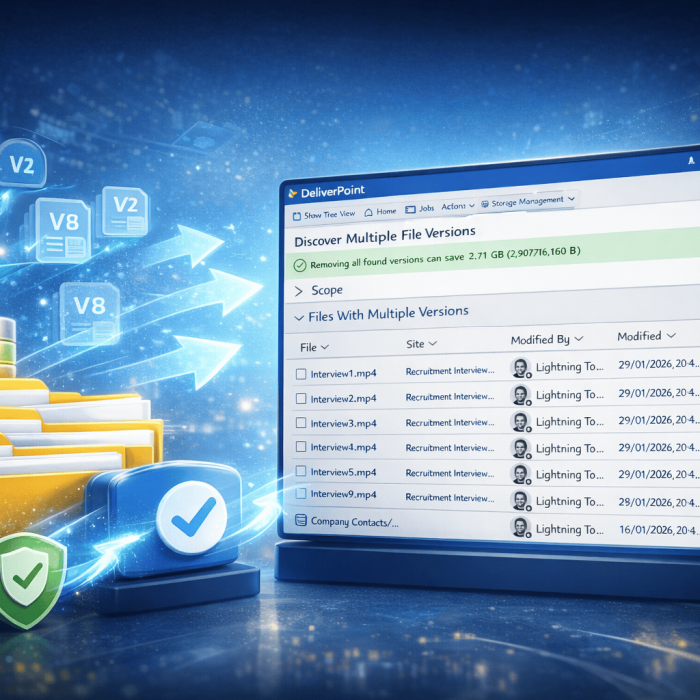Image resolution: width=700 pixels, height=700 pixels.
Task: Click the Recruitment Interview site for Interview1.mp4
Action: [450, 371]
